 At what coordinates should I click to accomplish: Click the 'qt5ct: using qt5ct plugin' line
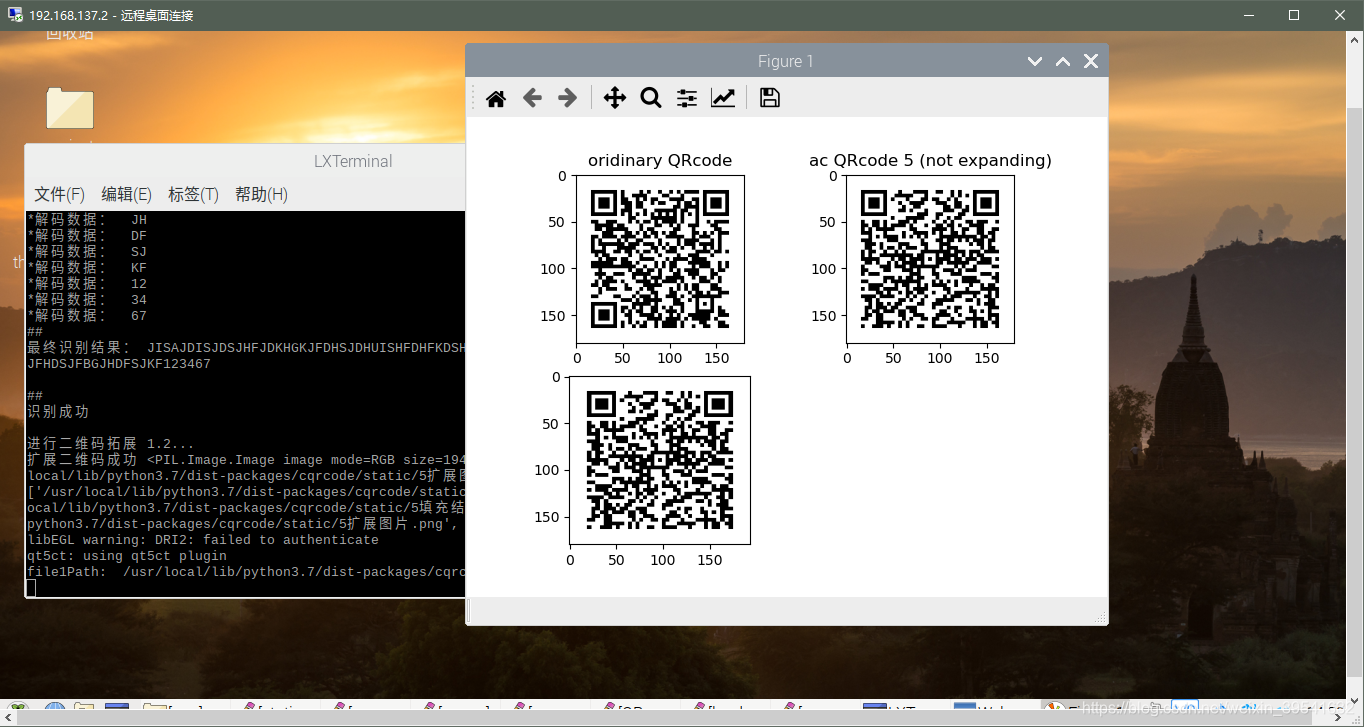(127, 556)
